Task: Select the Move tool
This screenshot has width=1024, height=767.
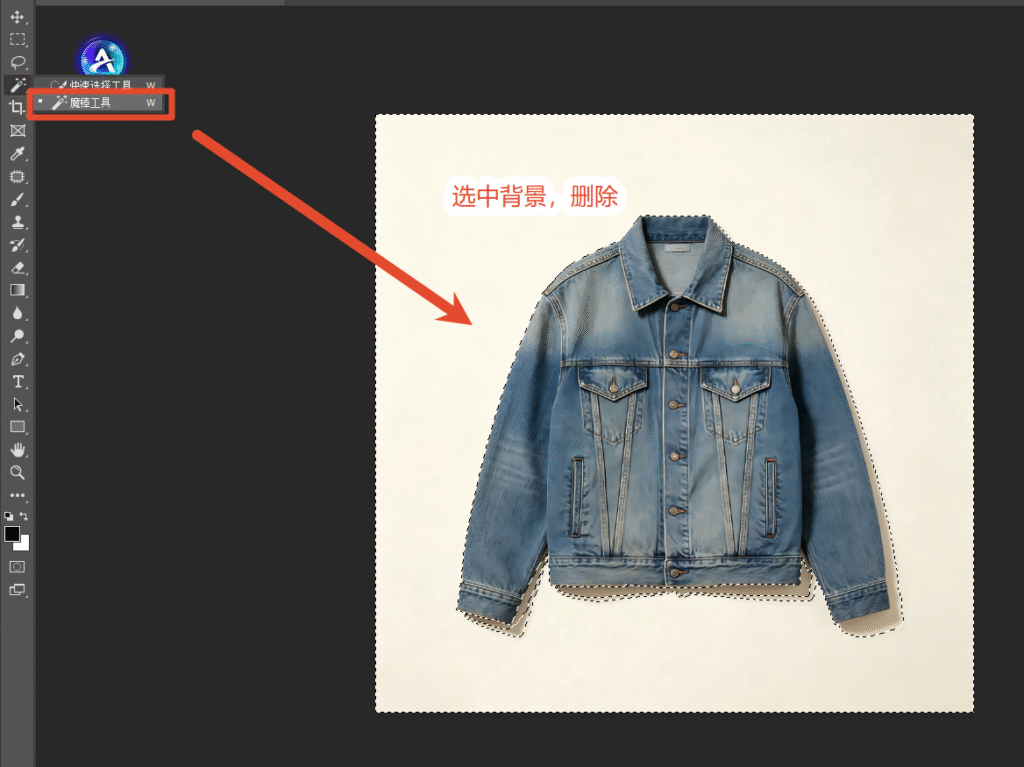Action: click(x=18, y=17)
